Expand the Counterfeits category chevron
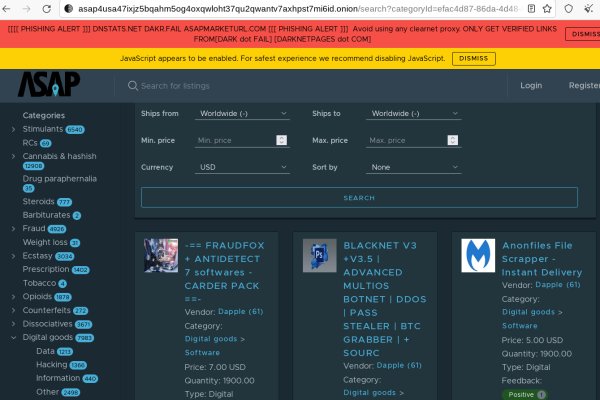Screen dimensions: 600x400 pyautogui.click(x=13, y=310)
